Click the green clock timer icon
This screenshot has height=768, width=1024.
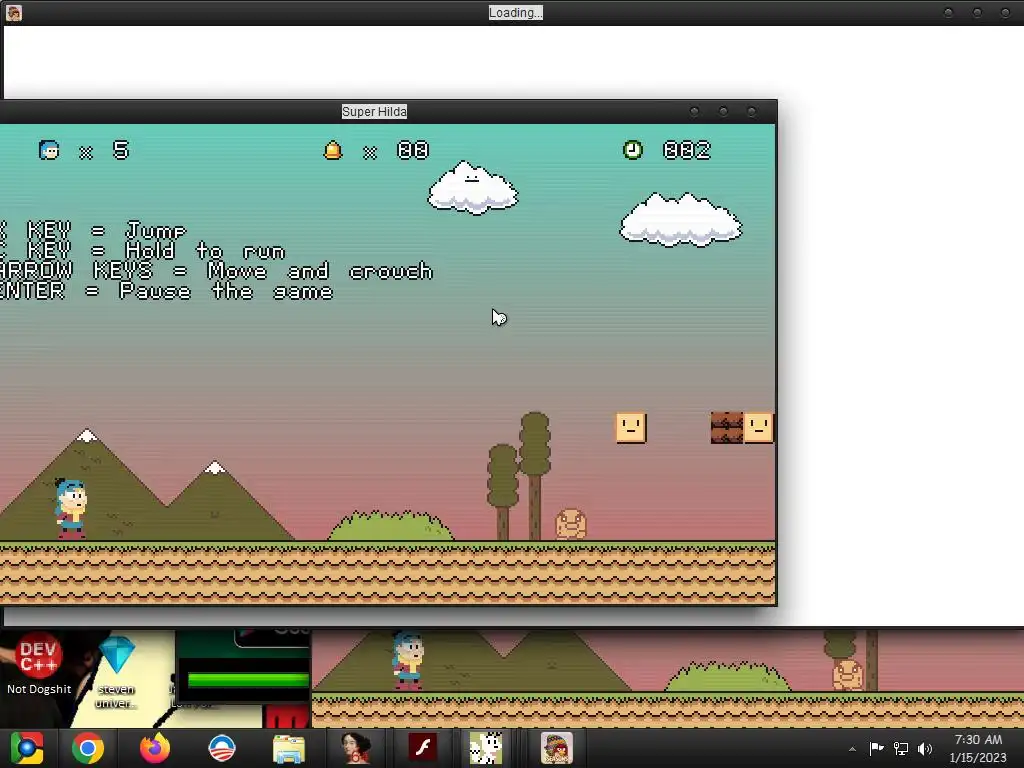632,150
